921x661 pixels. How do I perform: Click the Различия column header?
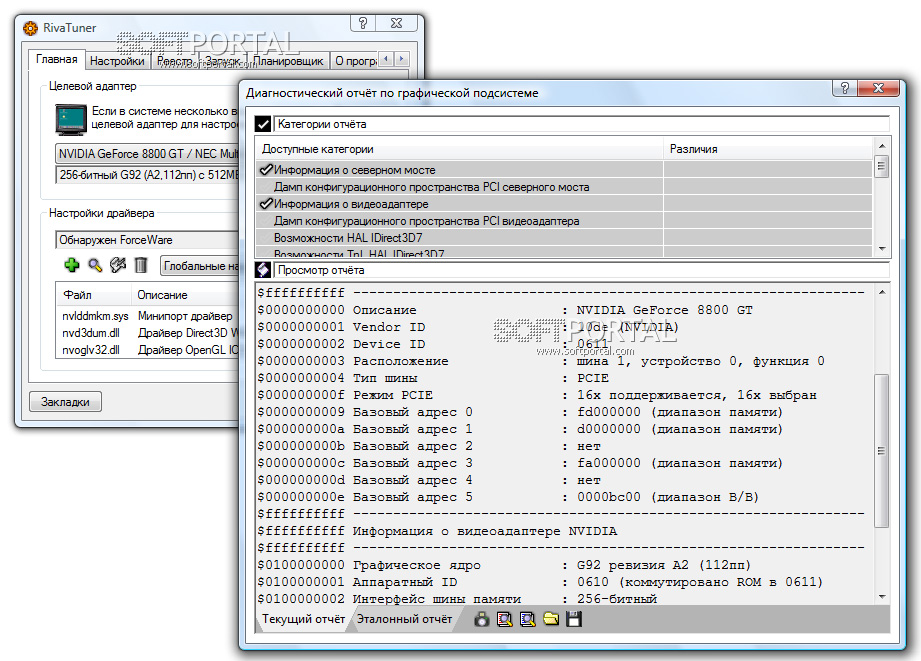(x=769, y=149)
